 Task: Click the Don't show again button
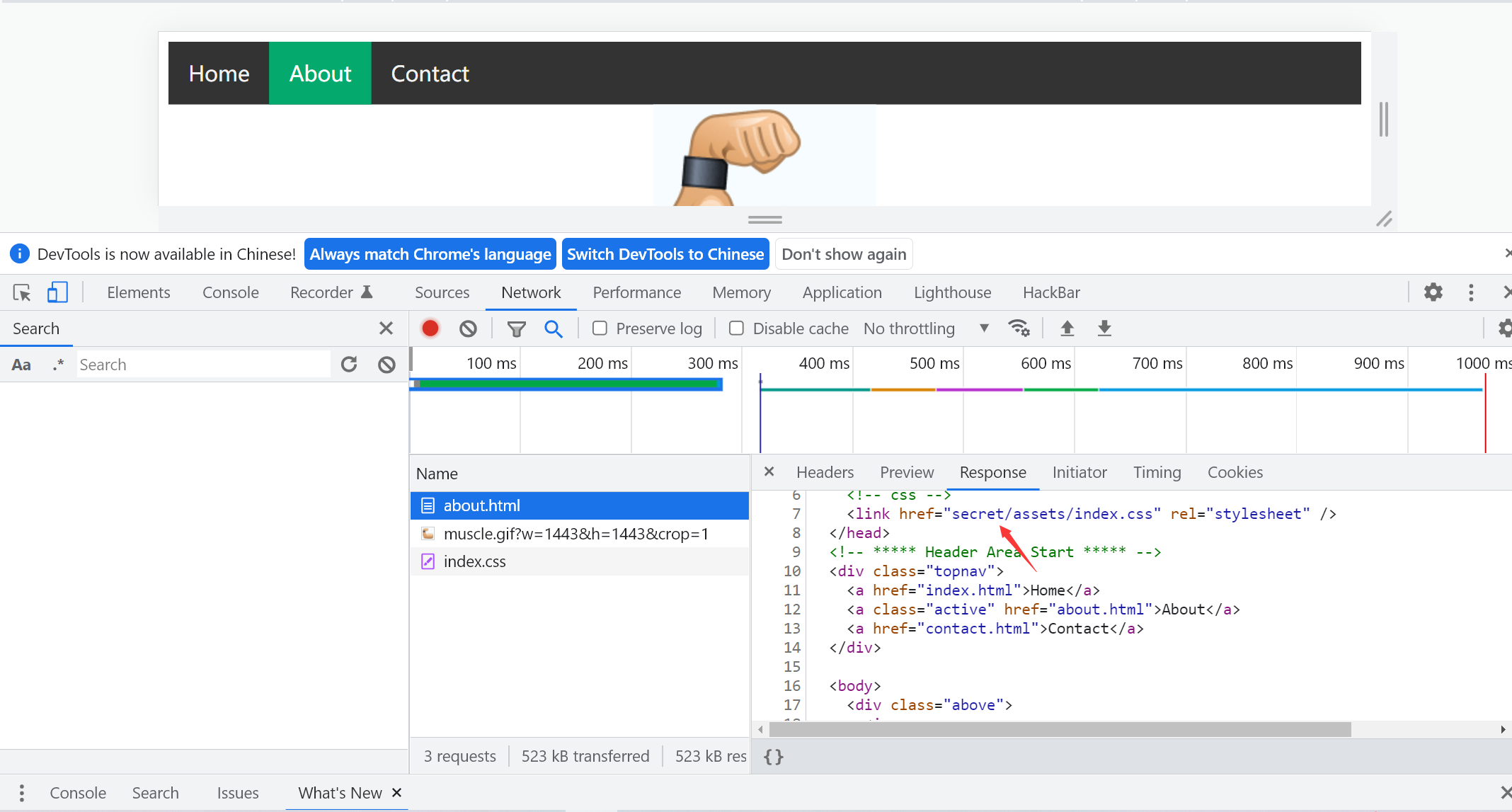pyautogui.click(x=844, y=253)
